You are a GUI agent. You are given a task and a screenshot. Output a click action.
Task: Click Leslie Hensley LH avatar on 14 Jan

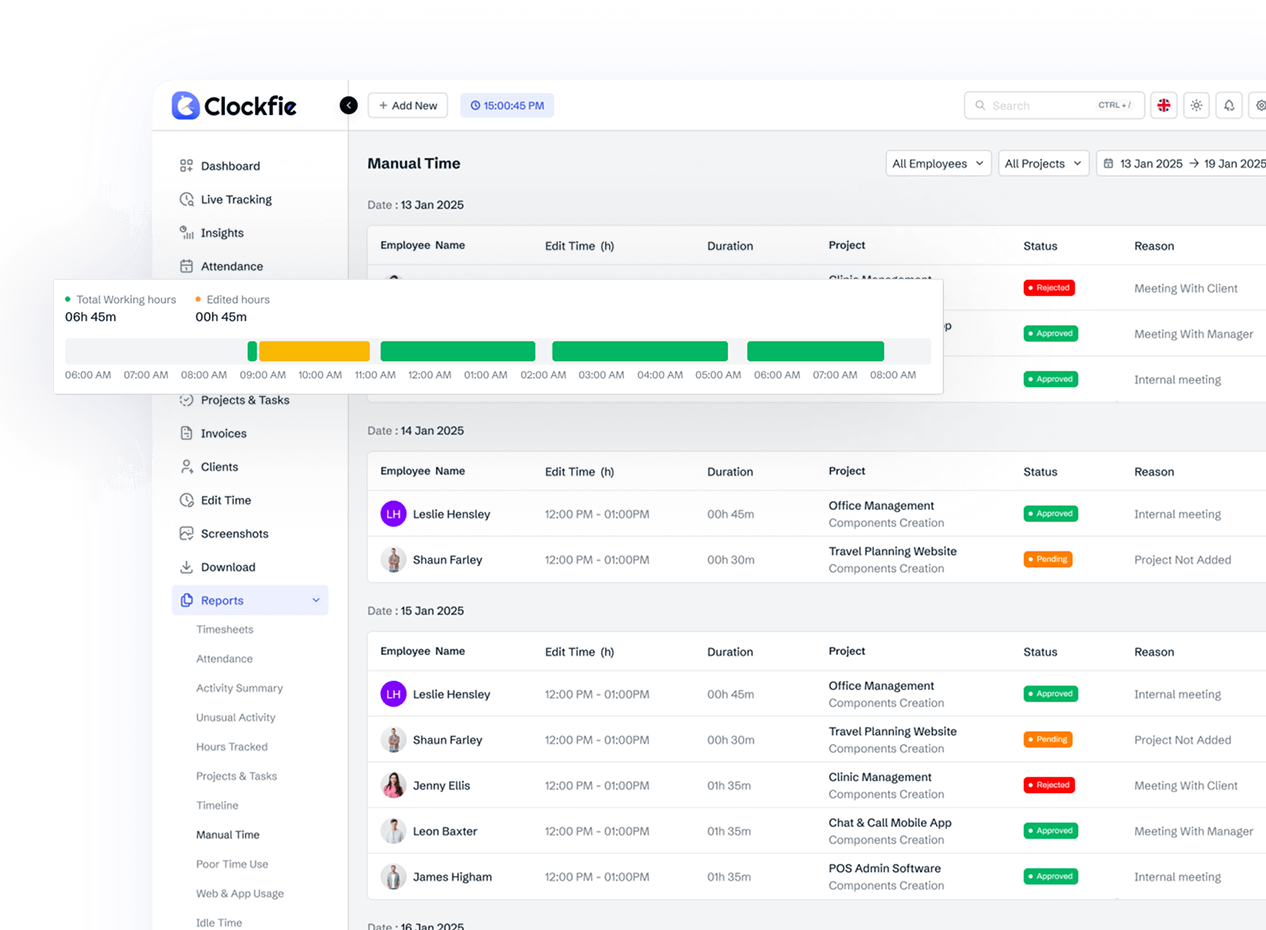click(x=393, y=514)
